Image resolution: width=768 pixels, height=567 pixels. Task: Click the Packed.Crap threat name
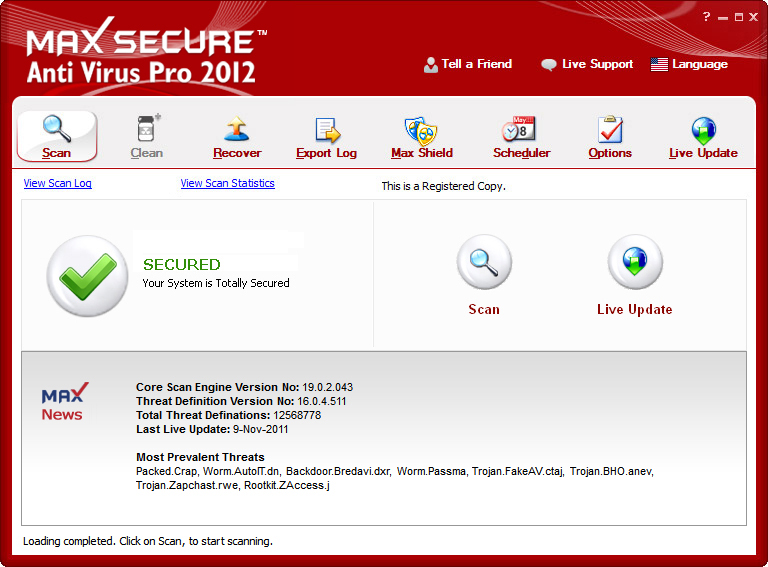point(167,471)
